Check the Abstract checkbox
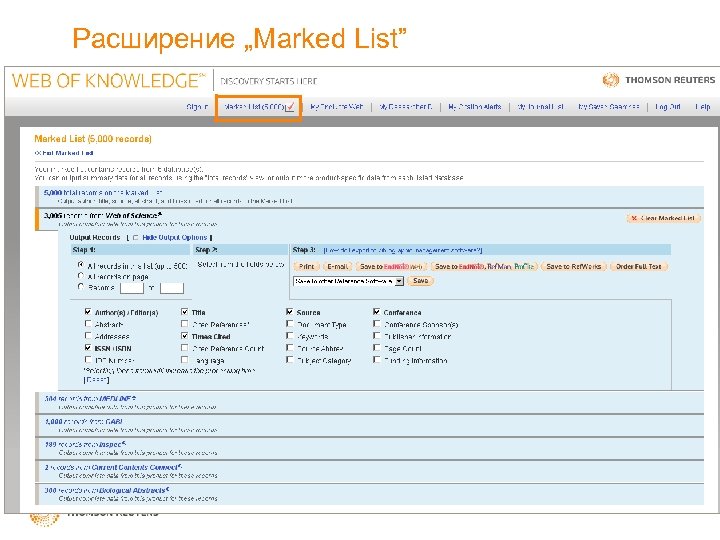720x540 pixels. coord(88,324)
